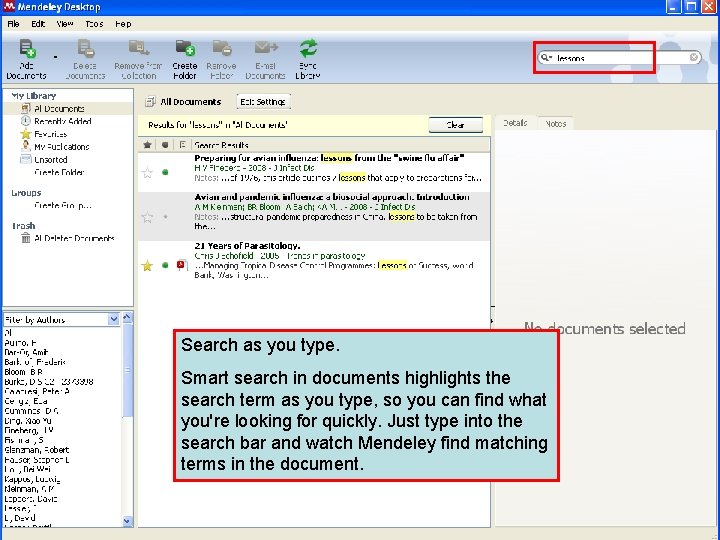Open the Help menu
The image size is (720, 540).
coord(123,24)
